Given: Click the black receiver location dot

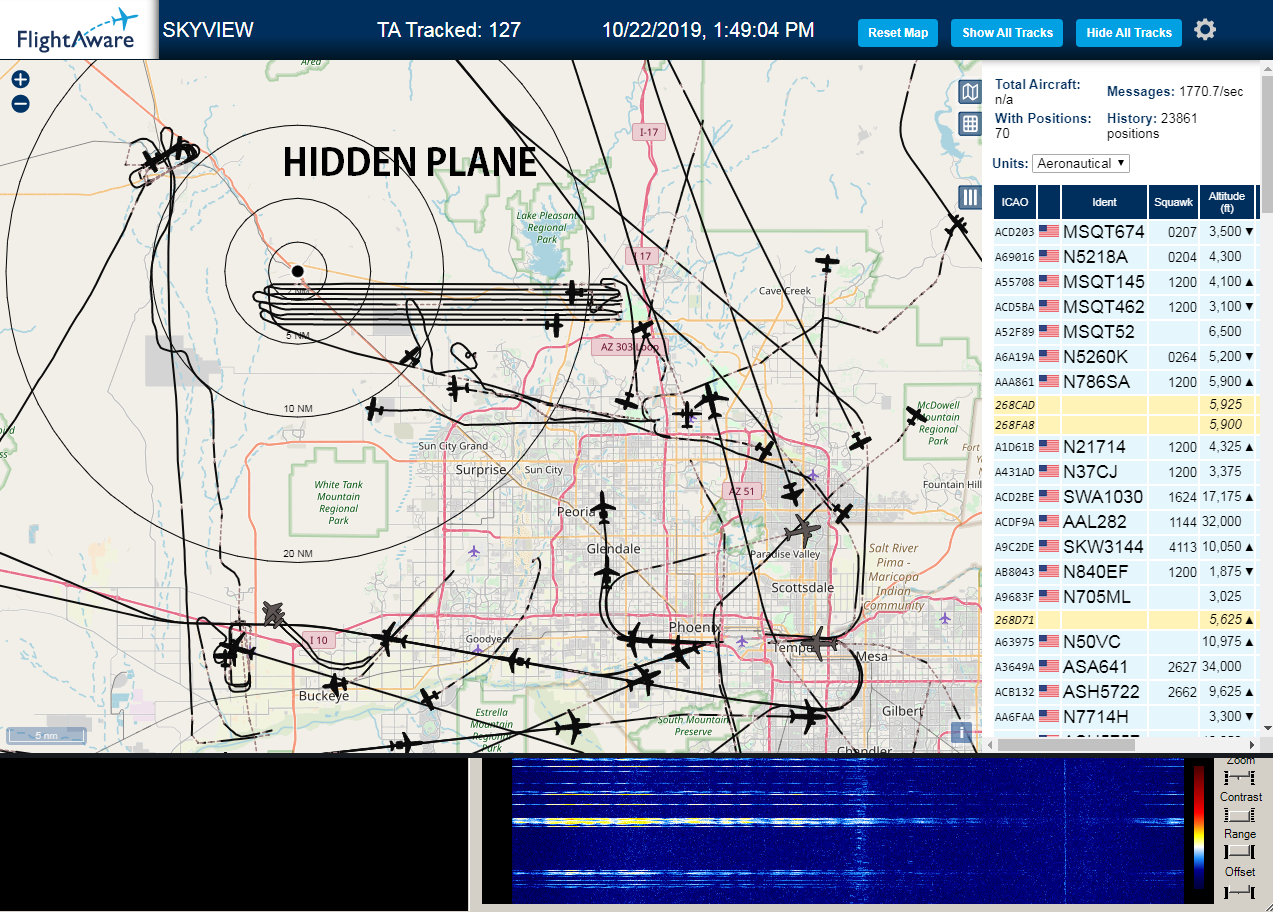Looking at the screenshot, I should 297,271.
